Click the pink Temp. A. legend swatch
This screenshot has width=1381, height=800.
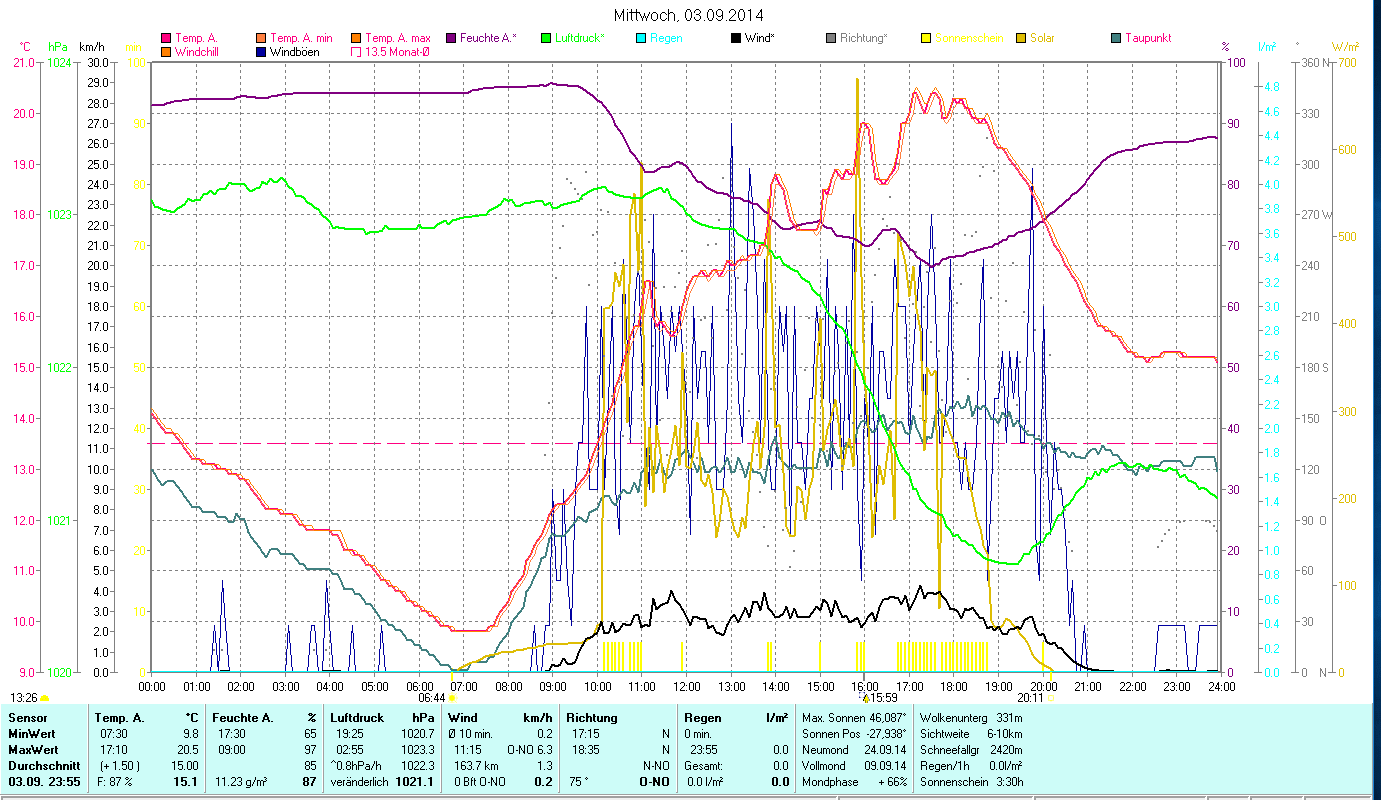point(166,38)
